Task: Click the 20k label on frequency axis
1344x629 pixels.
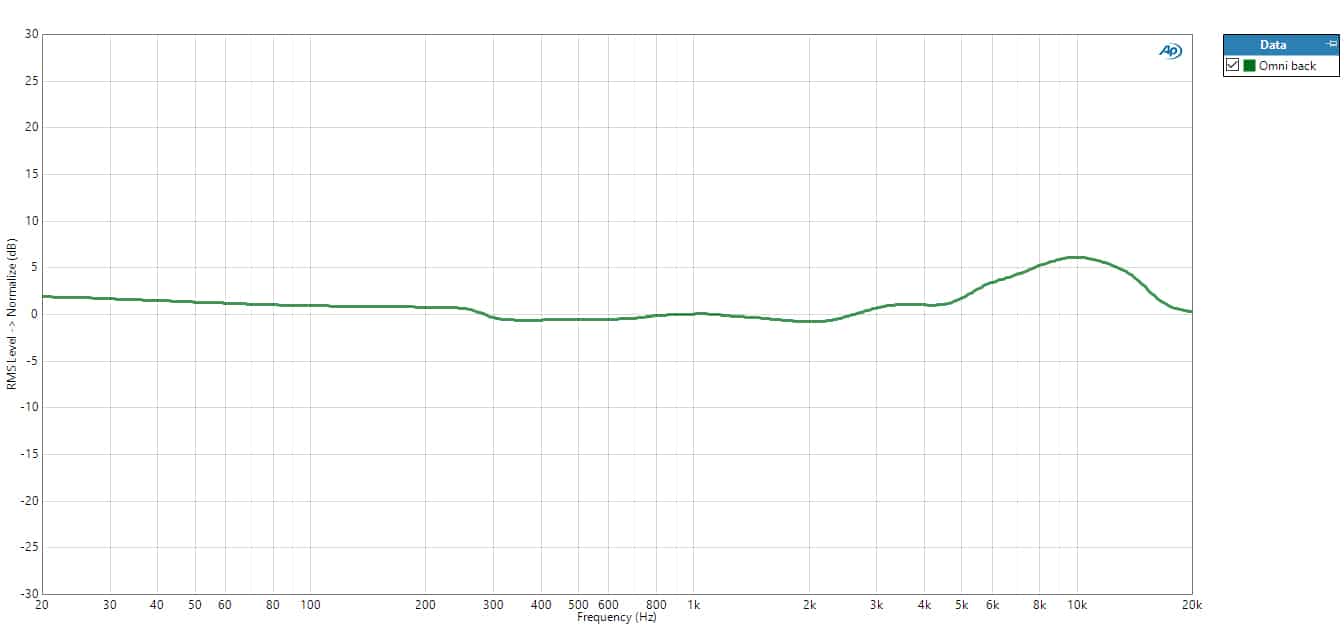Action: (1192, 605)
